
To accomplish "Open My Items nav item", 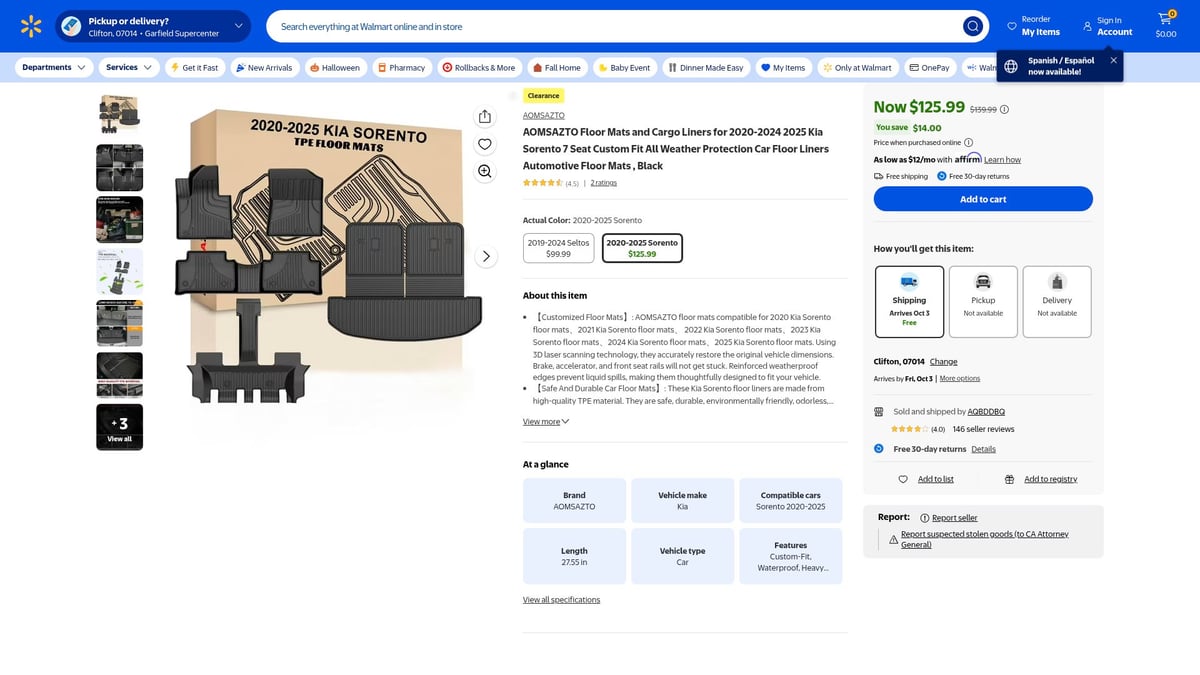I will [783, 67].
